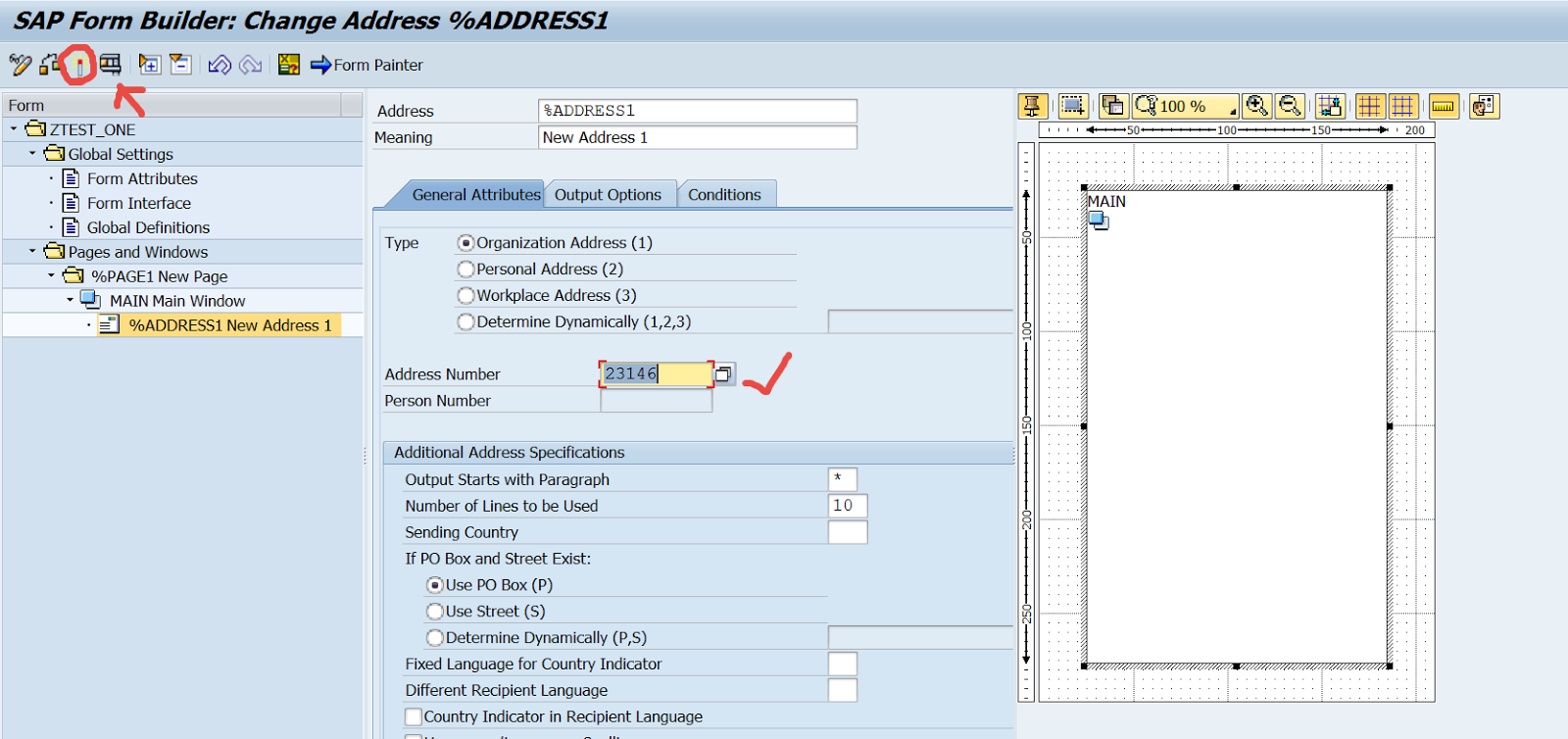1568x739 pixels.
Task: Switch to the Output Options tab
Action: (608, 195)
